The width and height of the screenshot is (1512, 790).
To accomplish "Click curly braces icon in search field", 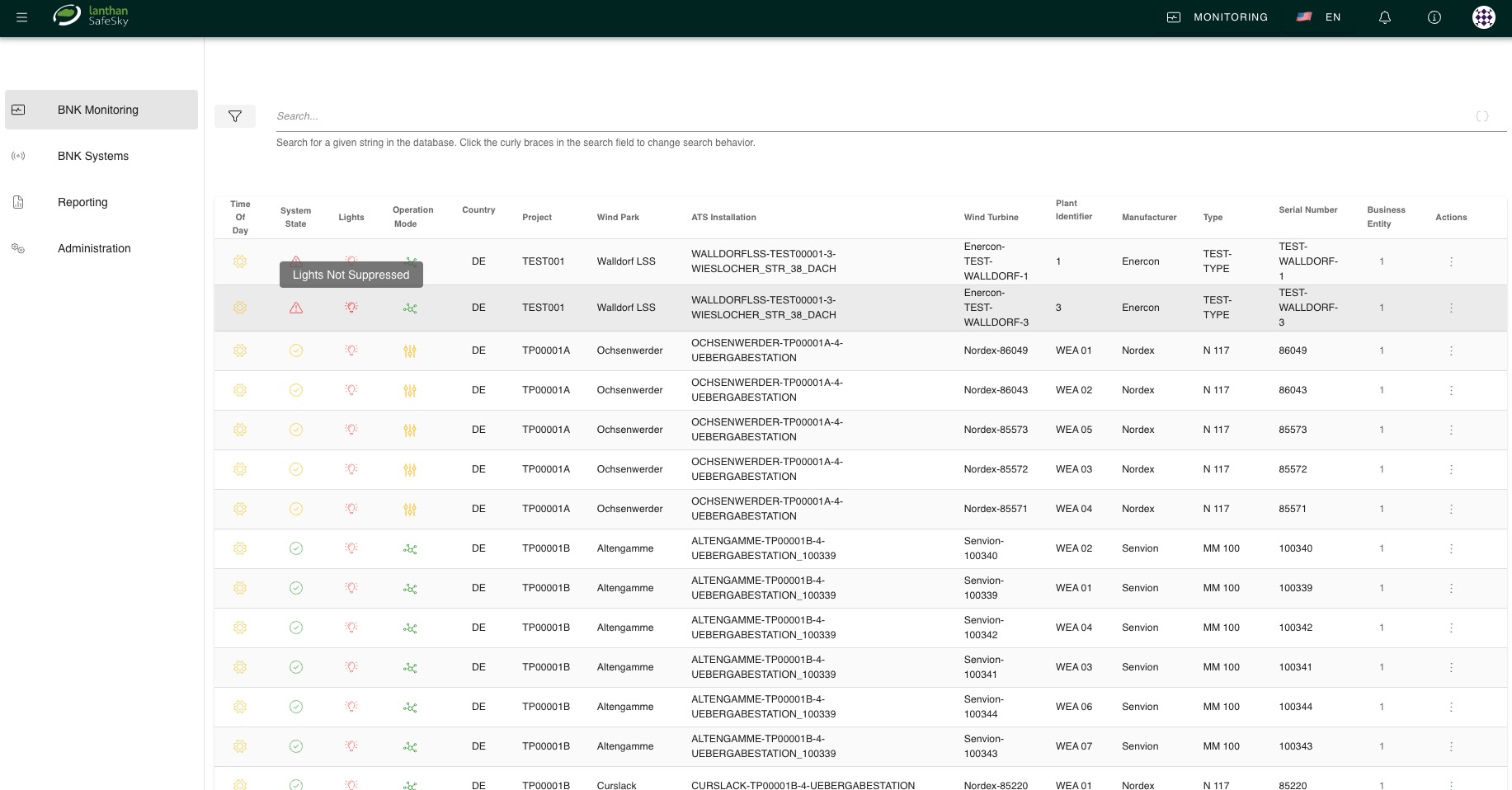I will tap(1481, 116).
